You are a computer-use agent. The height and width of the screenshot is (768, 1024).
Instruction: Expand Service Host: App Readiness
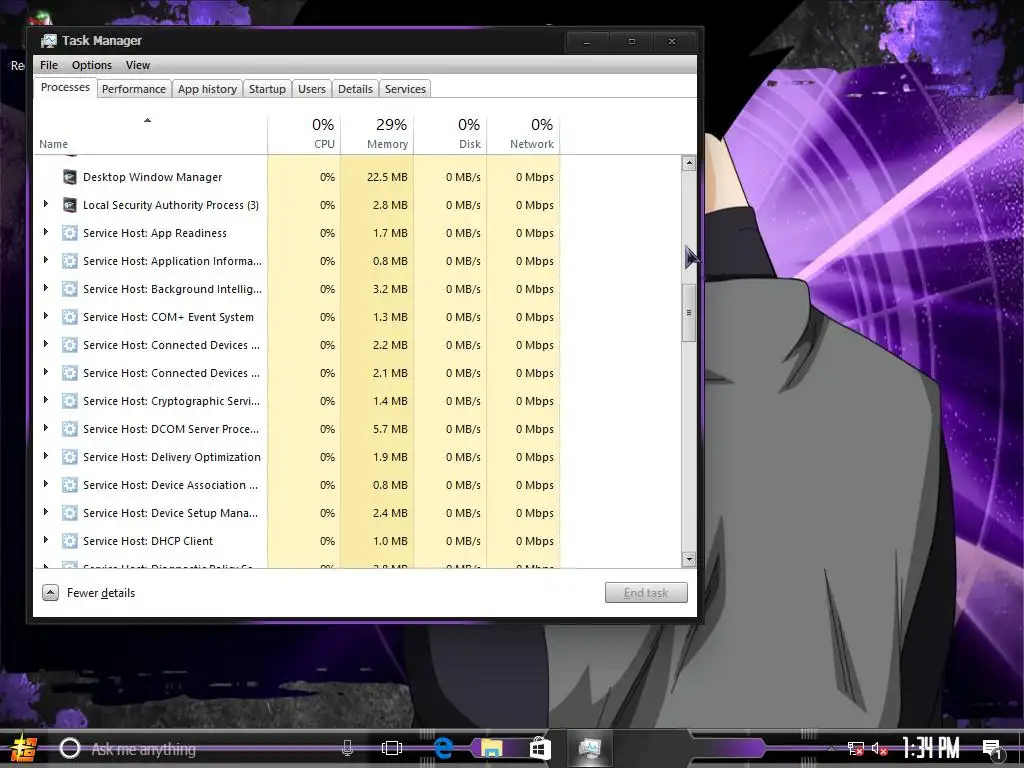pos(46,232)
